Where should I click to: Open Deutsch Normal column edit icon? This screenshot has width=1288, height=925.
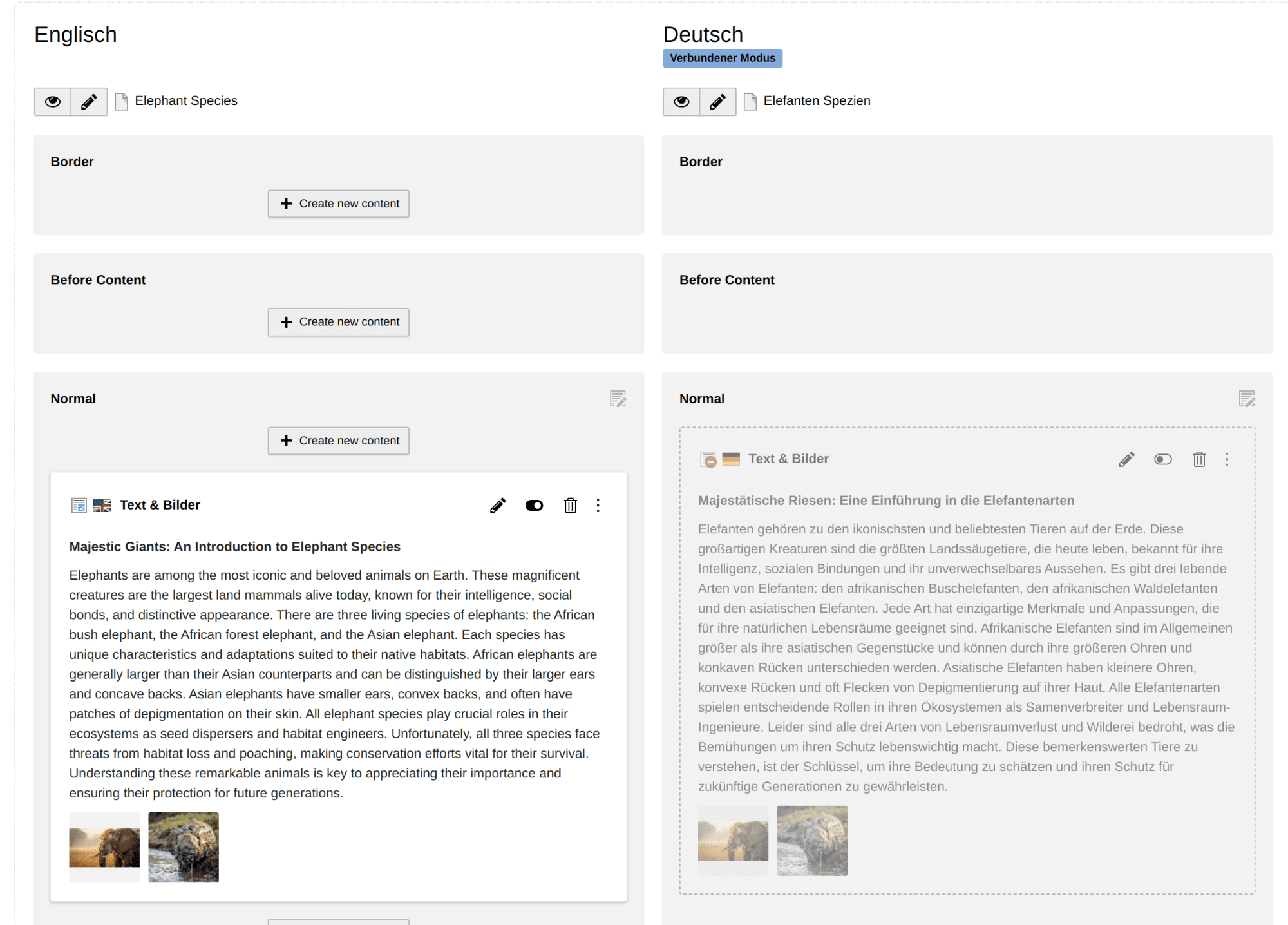coord(1247,399)
